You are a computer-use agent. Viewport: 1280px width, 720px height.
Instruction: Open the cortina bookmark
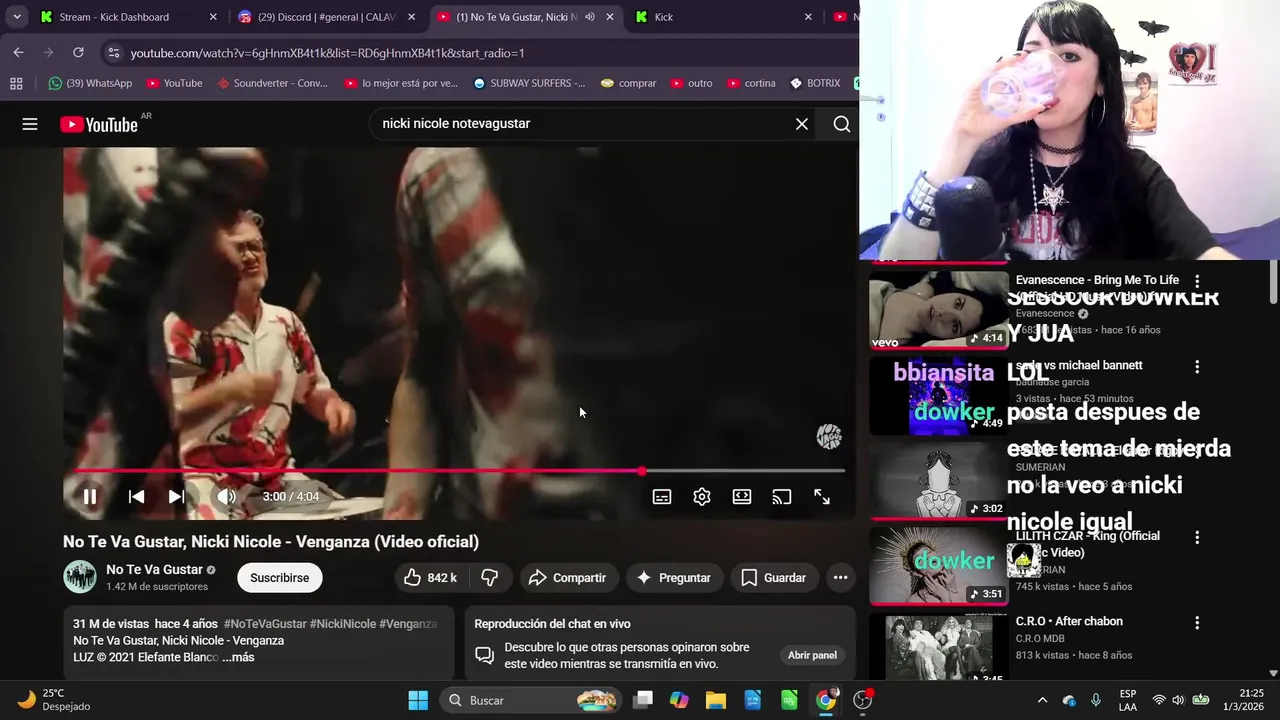click(751, 83)
